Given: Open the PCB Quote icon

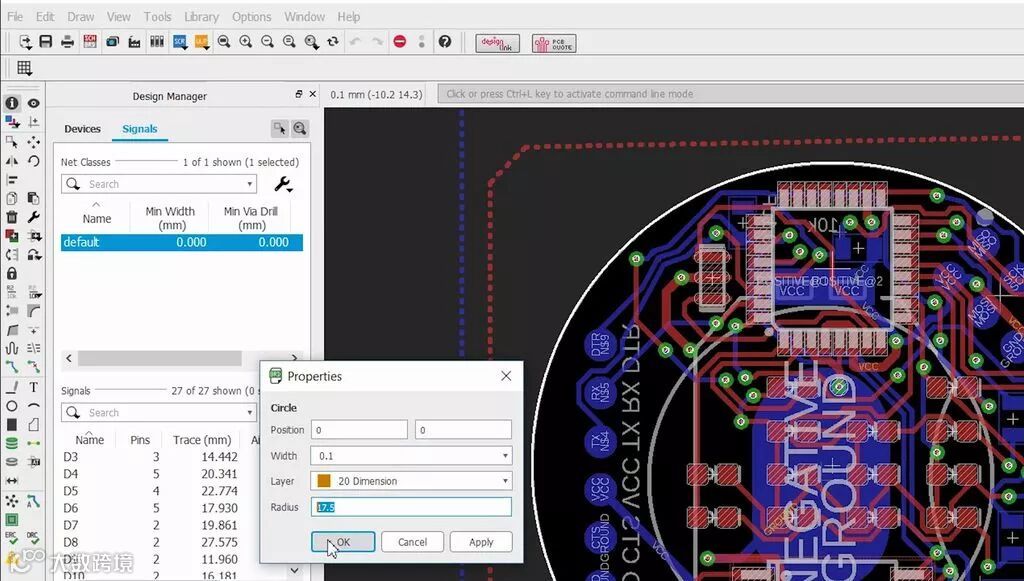Looking at the screenshot, I should pyautogui.click(x=554, y=43).
